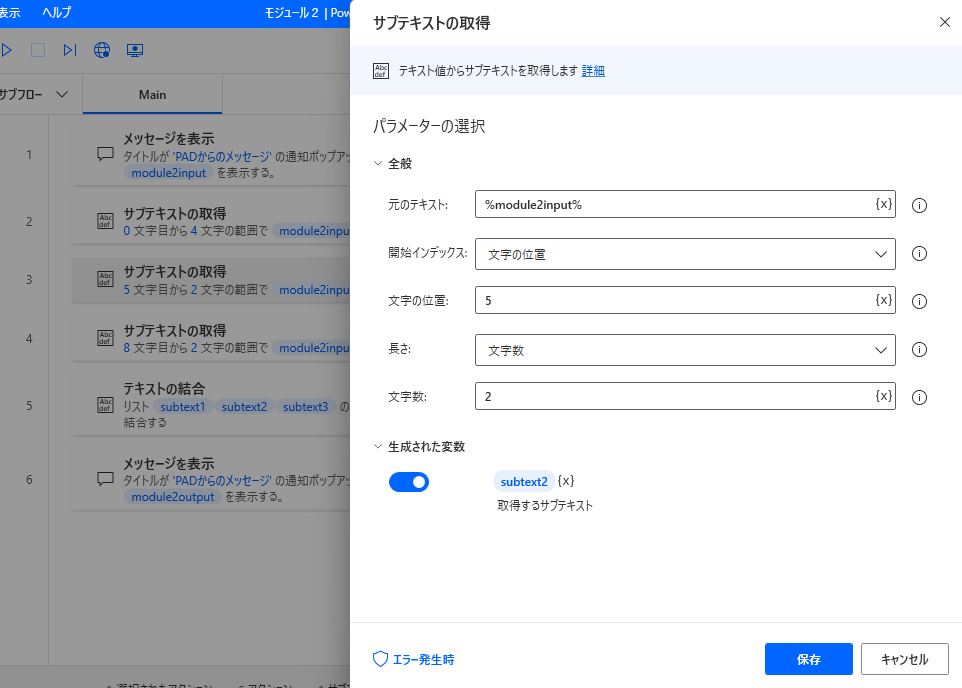Click the subtext2 variable chip in dialog
This screenshot has width=962, height=688.
tap(524, 482)
